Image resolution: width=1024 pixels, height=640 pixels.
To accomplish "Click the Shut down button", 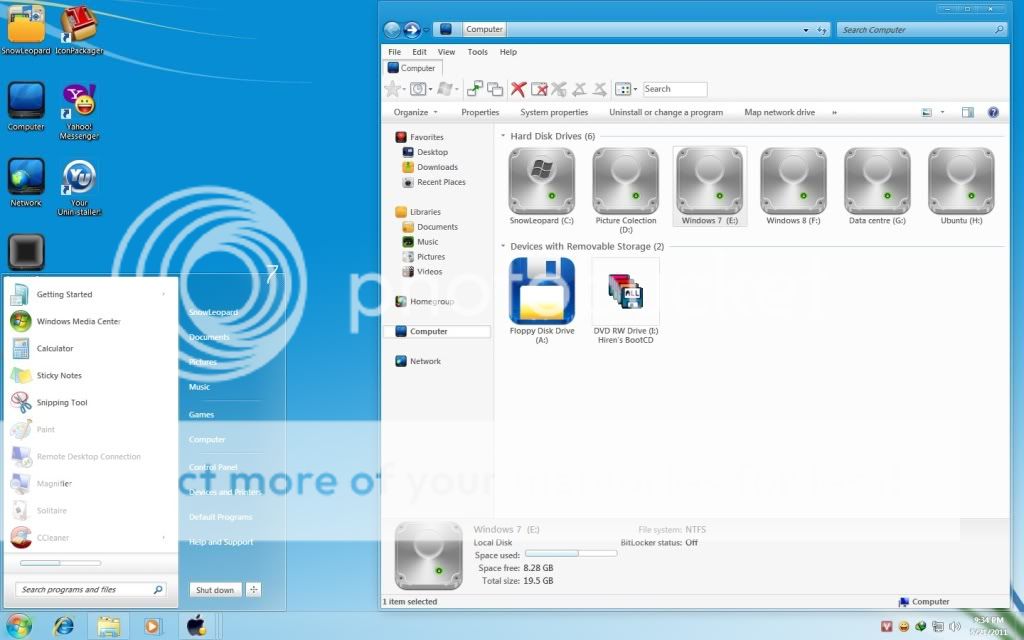I will 216,590.
